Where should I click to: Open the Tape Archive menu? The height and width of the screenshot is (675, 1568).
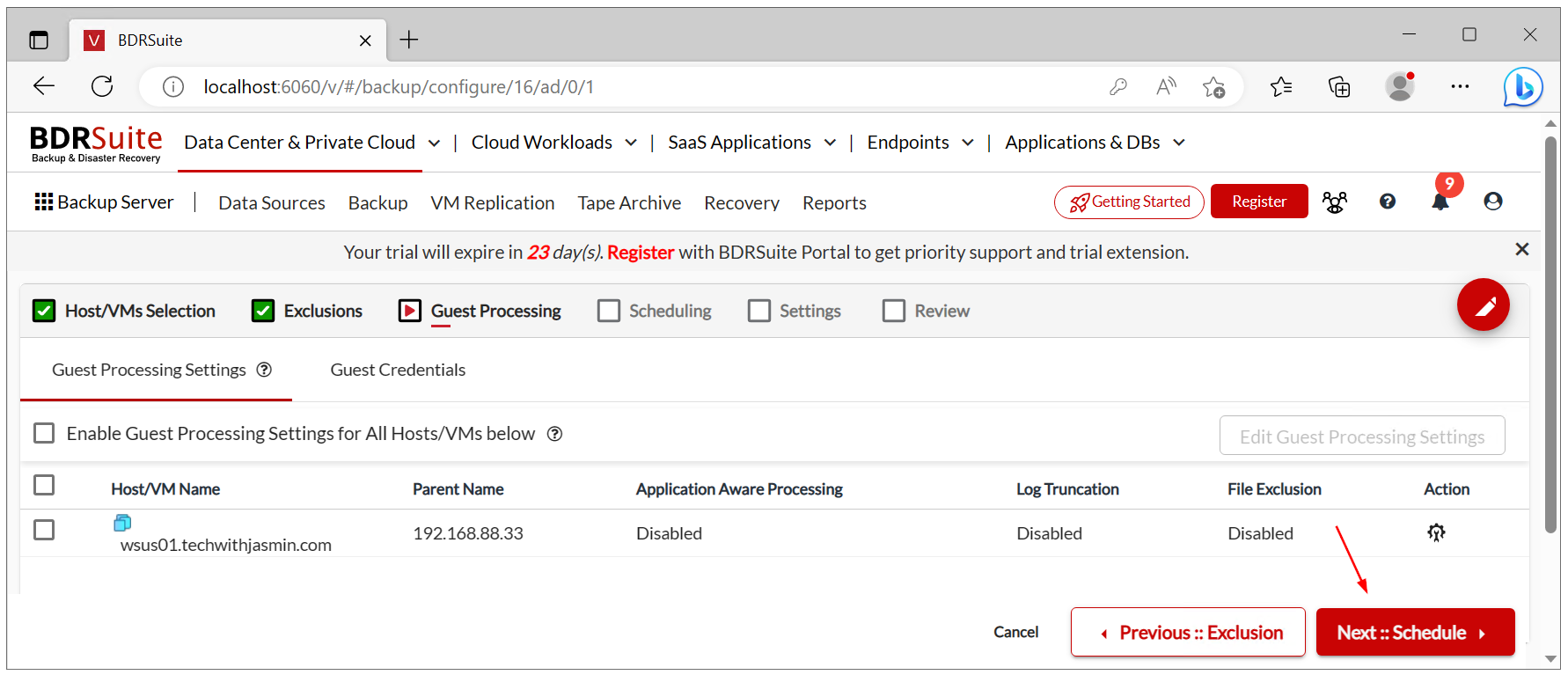629,203
